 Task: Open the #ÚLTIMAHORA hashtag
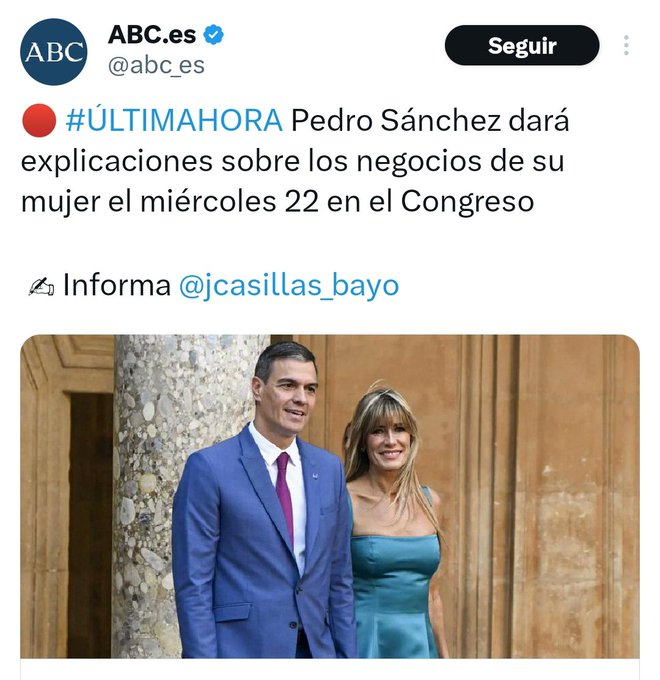pyautogui.click(x=174, y=120)
